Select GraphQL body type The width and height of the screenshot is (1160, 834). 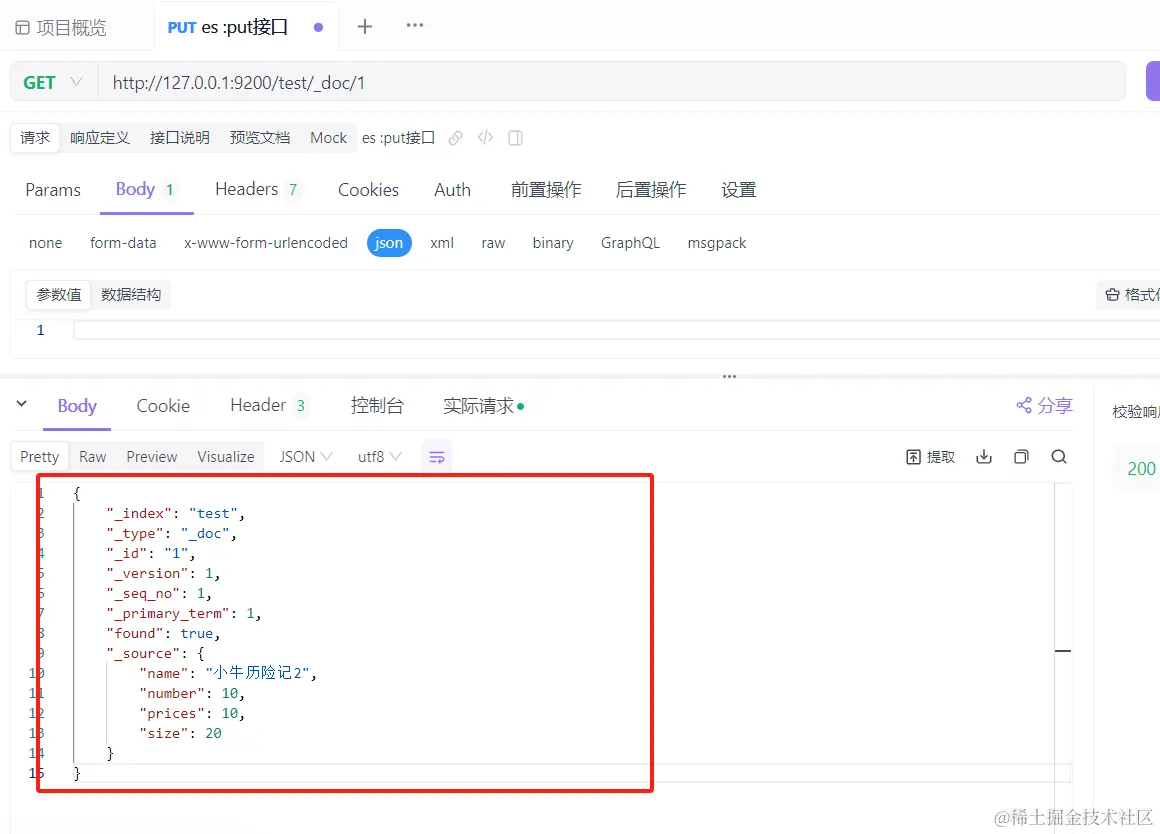(x=630, y=243)
